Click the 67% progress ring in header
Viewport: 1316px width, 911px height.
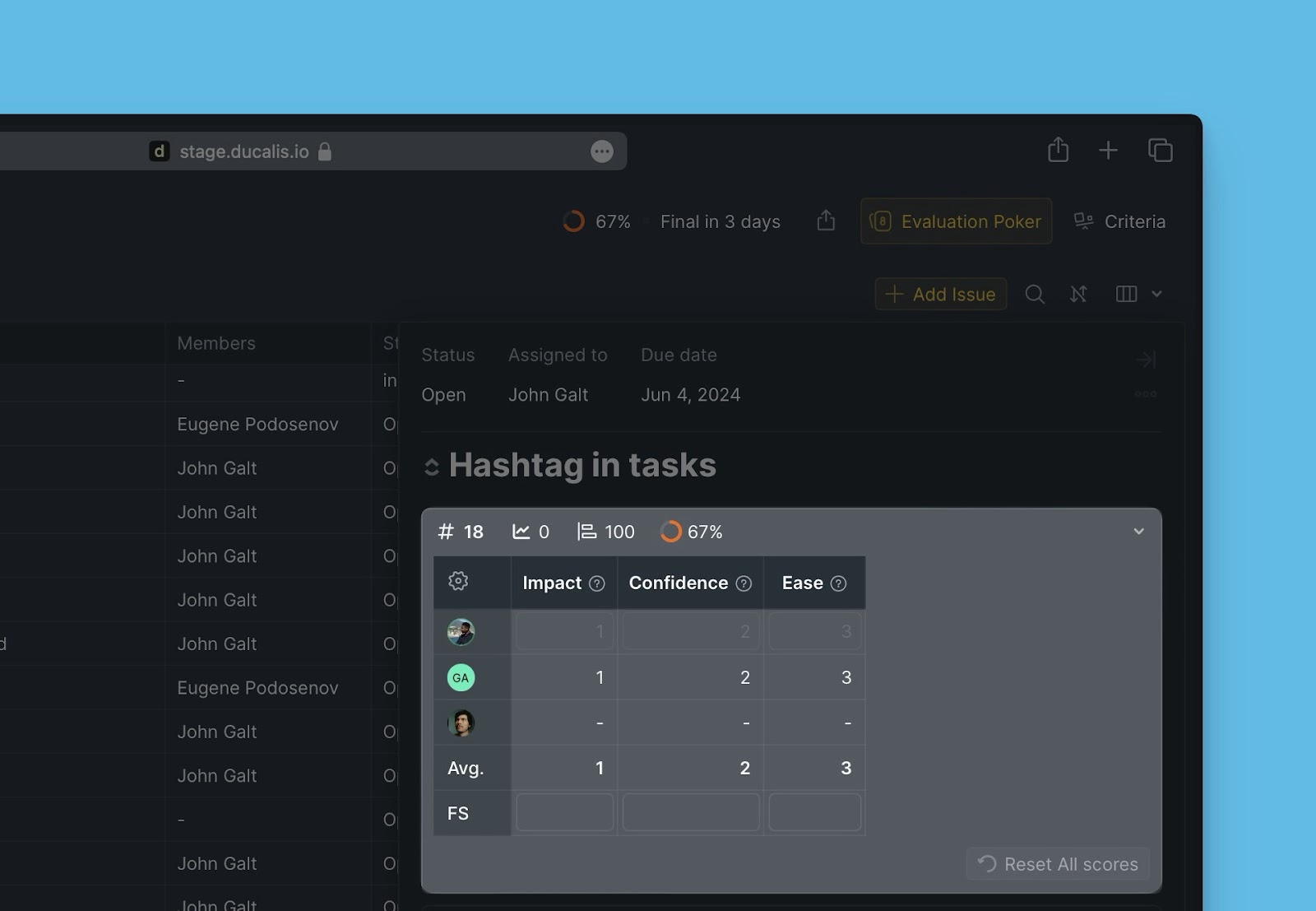tap(573, 221)
